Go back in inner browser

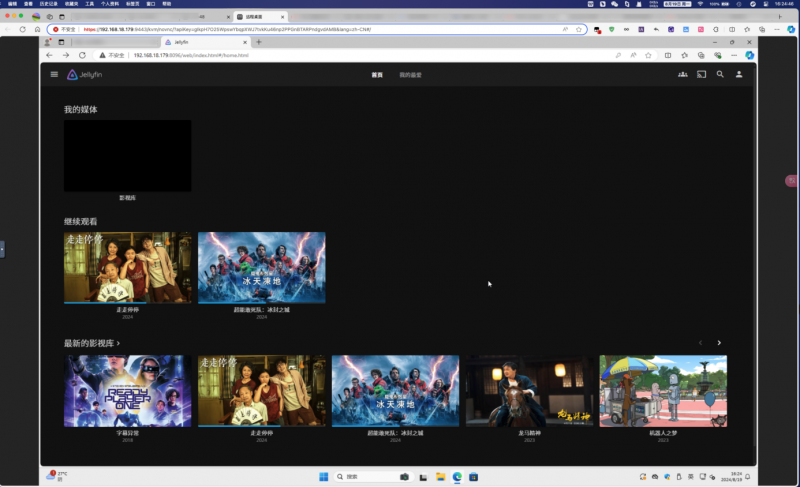click(x=51, y=55)
